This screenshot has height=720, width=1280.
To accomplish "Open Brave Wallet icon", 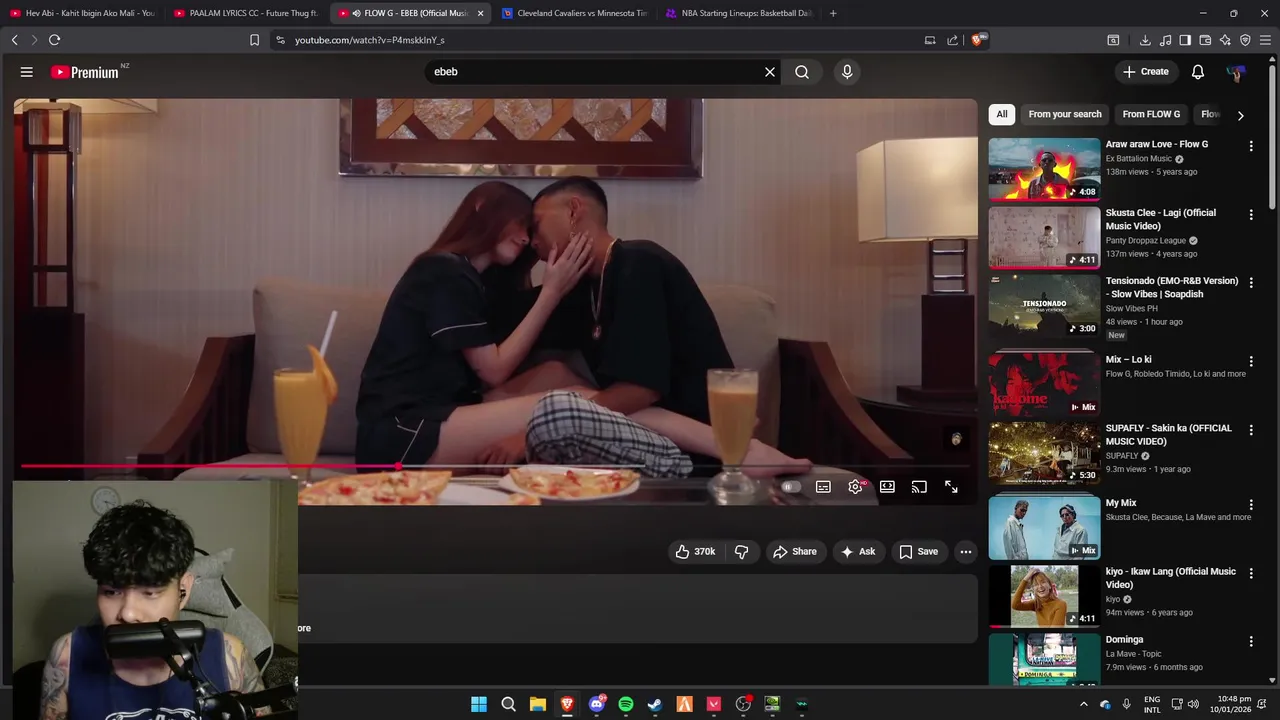I will [1205, 40].
